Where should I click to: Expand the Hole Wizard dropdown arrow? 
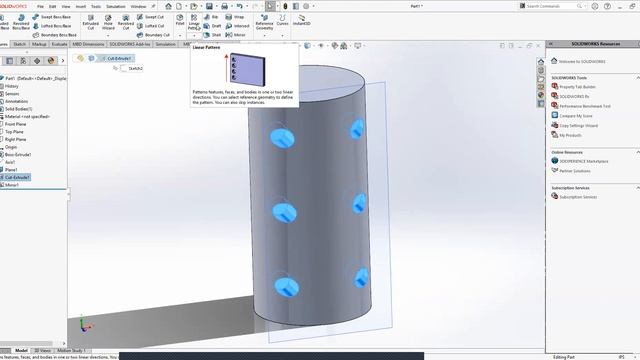coord(108,36)
